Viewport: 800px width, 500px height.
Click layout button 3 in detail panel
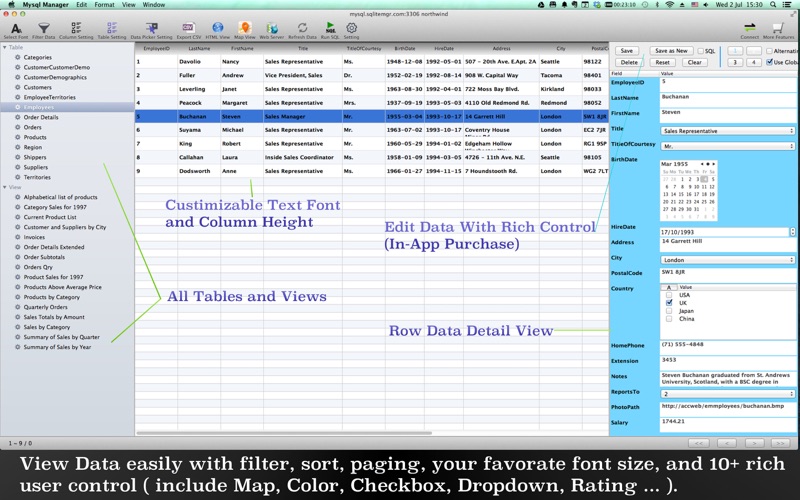point(735,62)
